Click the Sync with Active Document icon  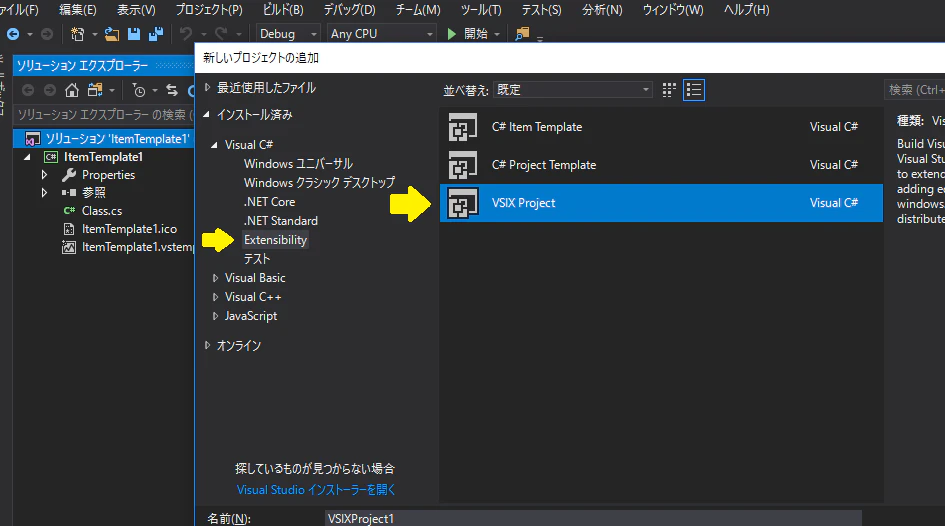172,90
